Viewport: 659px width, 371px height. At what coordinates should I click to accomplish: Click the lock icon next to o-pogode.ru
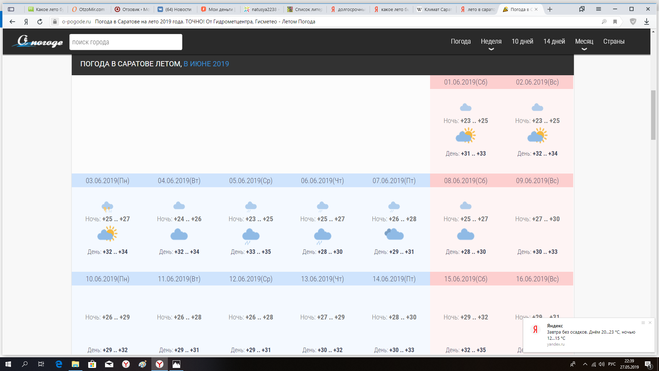[x=55, y=21]
